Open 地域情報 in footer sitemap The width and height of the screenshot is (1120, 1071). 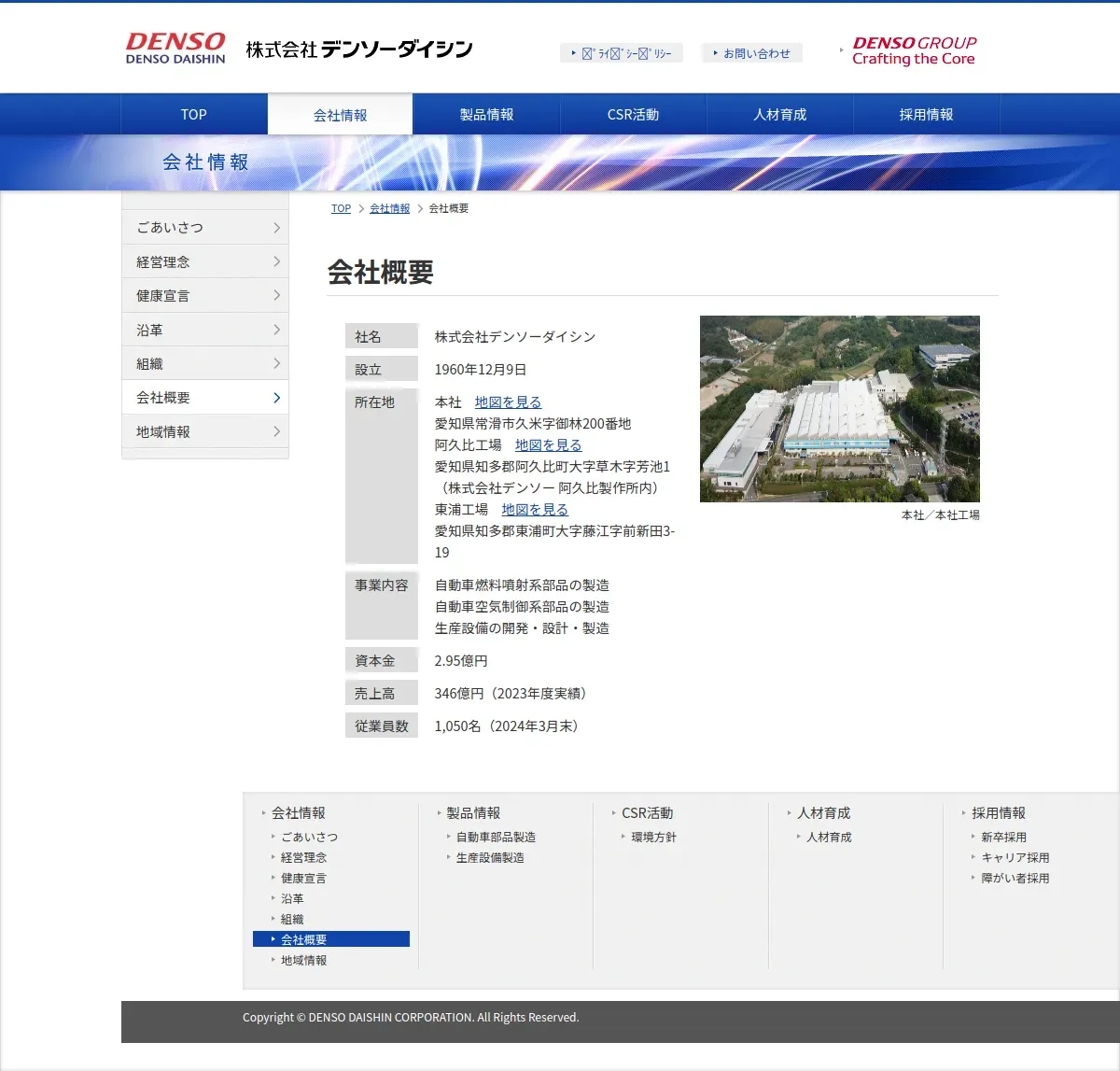pyautogui.click(x=304, y=960)
